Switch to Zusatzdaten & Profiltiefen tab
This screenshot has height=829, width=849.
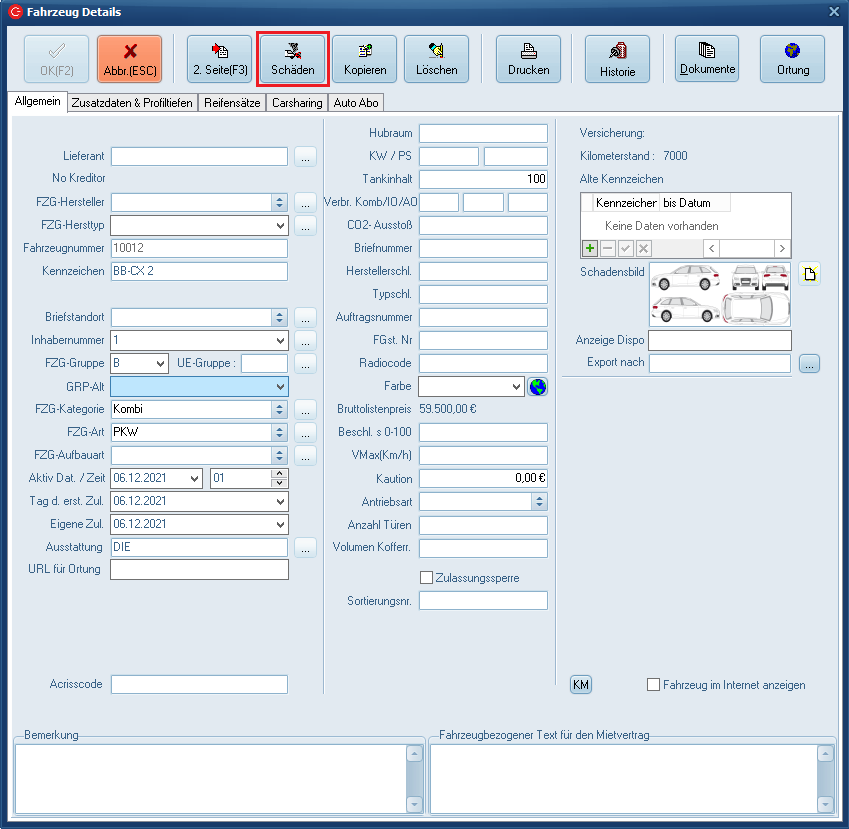tap(132, 103)
